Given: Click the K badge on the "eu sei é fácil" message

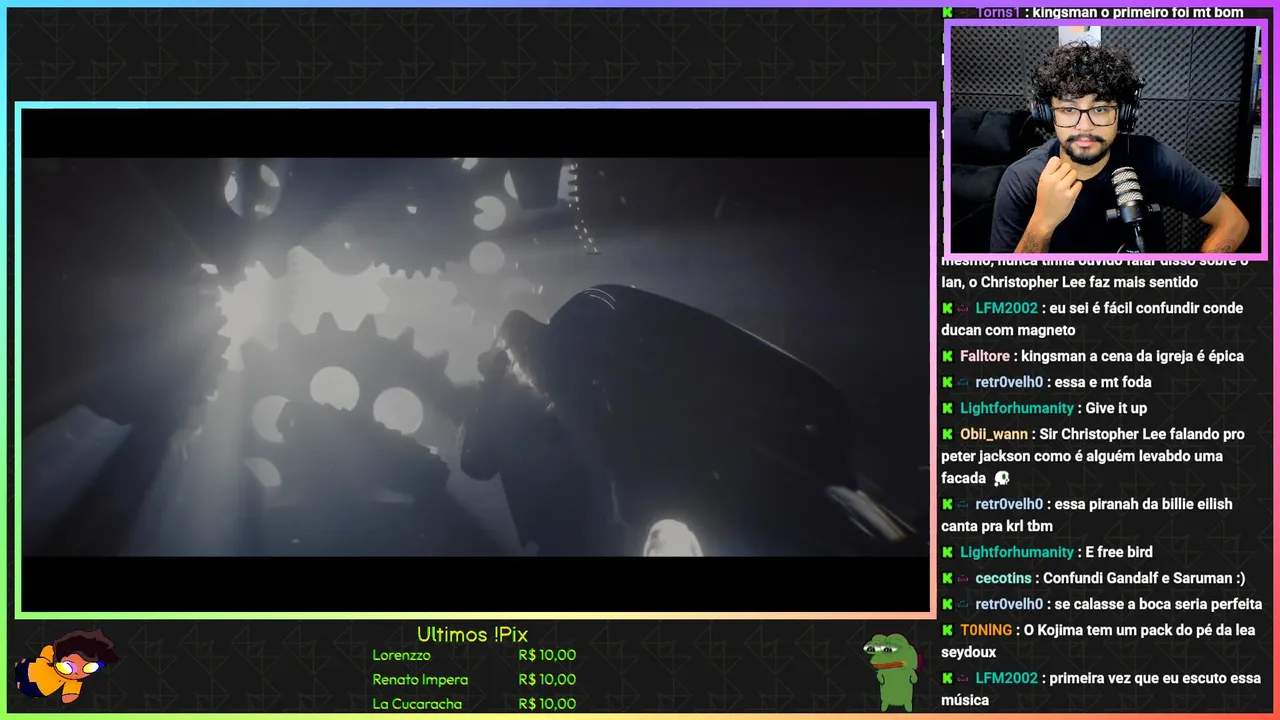Looking at the screenshot, I should [x=947, y=308].
